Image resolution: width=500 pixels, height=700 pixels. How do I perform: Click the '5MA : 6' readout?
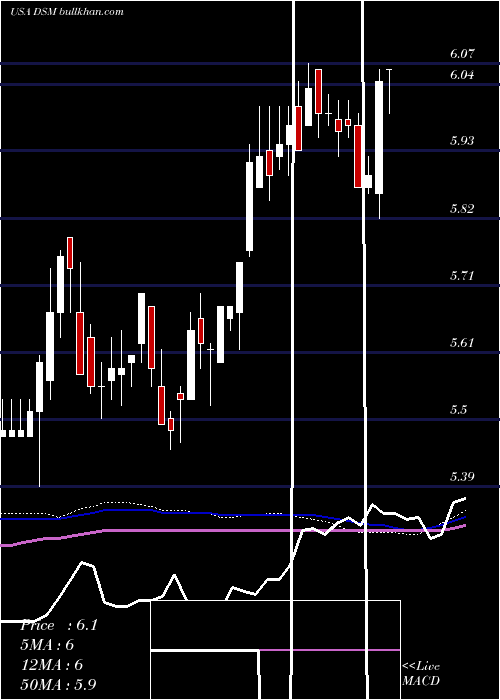tap(47, 645)
